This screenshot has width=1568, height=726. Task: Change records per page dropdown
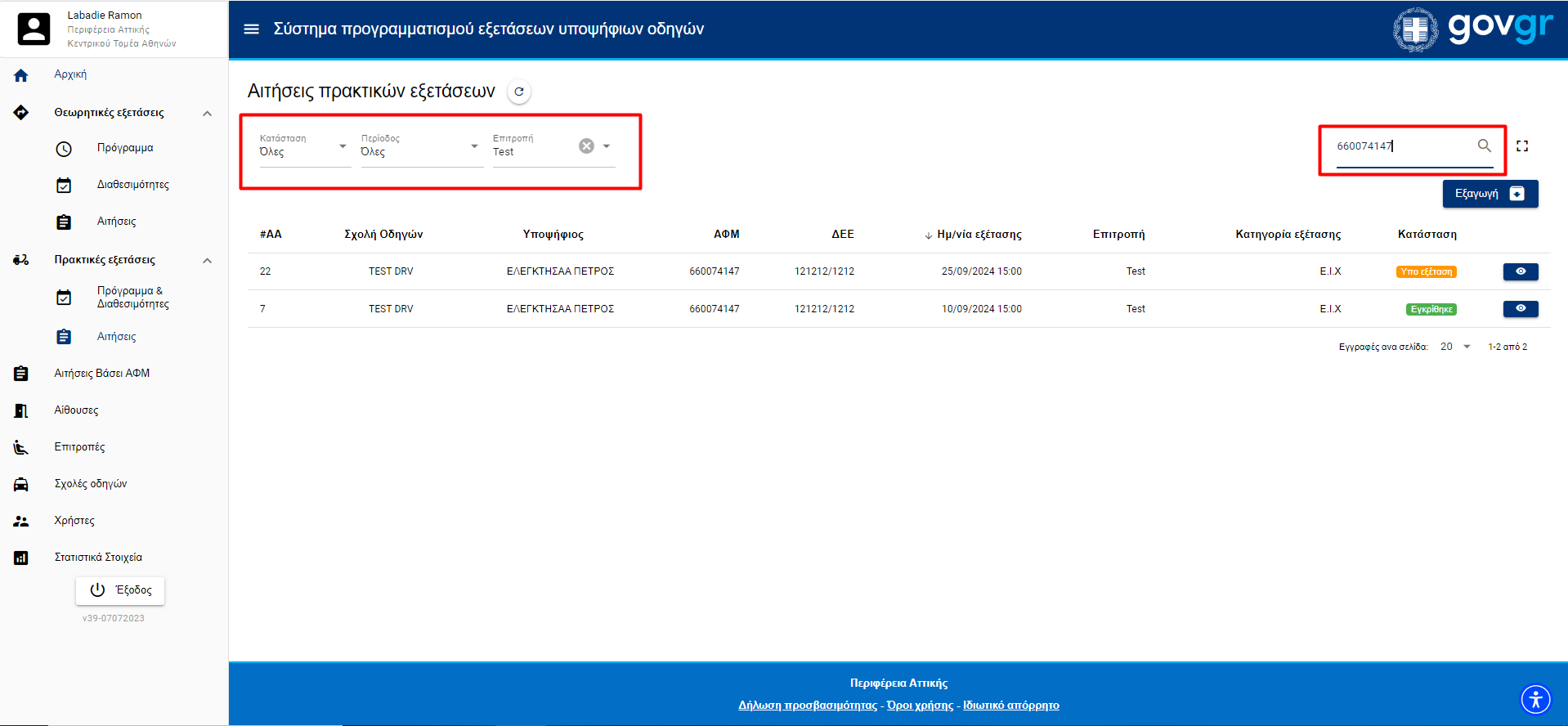[1455, 347]
